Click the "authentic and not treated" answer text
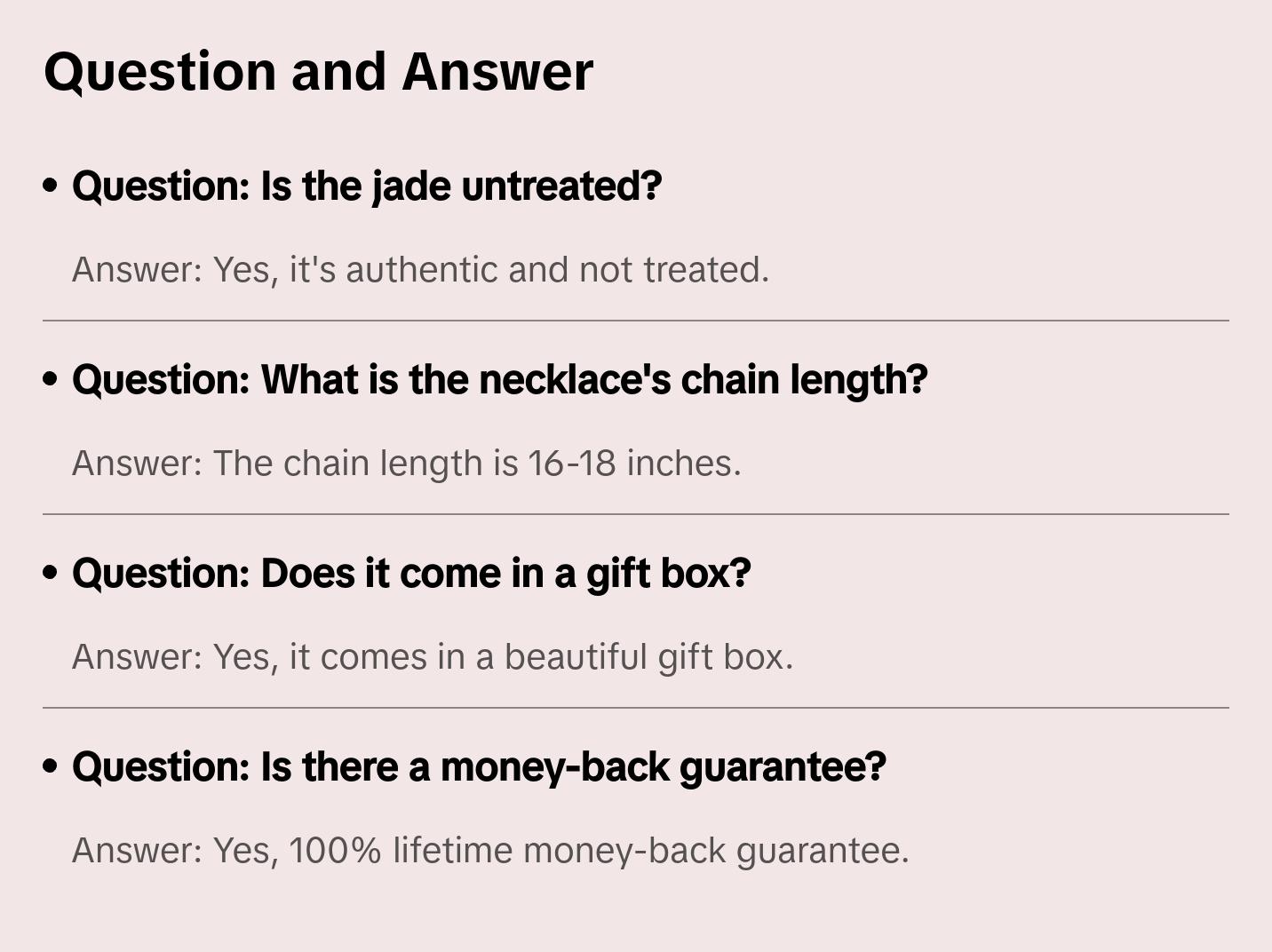 coord(490,270)
